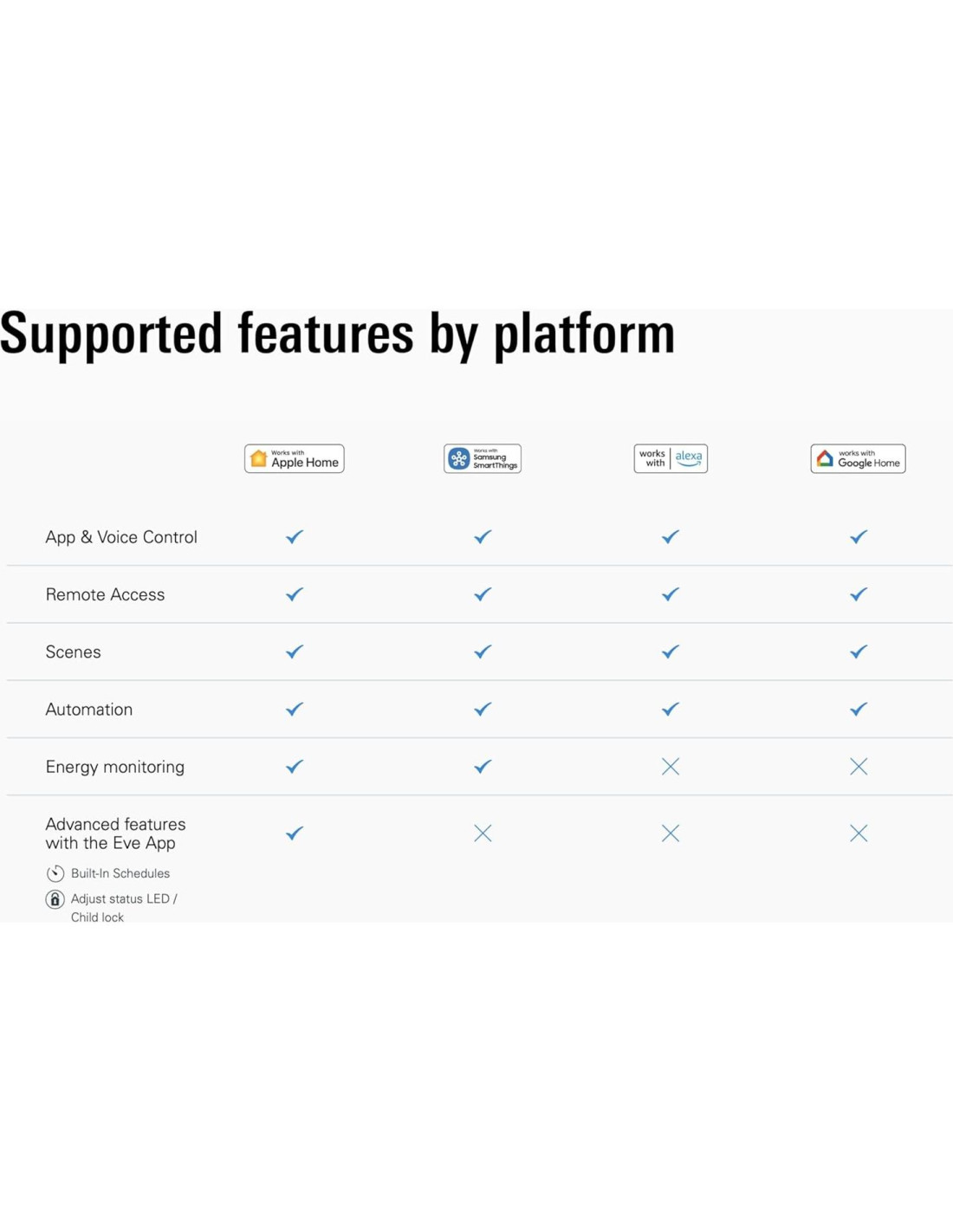This screenshot has height=1232, width=953.
Task: Click Apple Home checkmark for Advanced features
Action: (295, 833)
